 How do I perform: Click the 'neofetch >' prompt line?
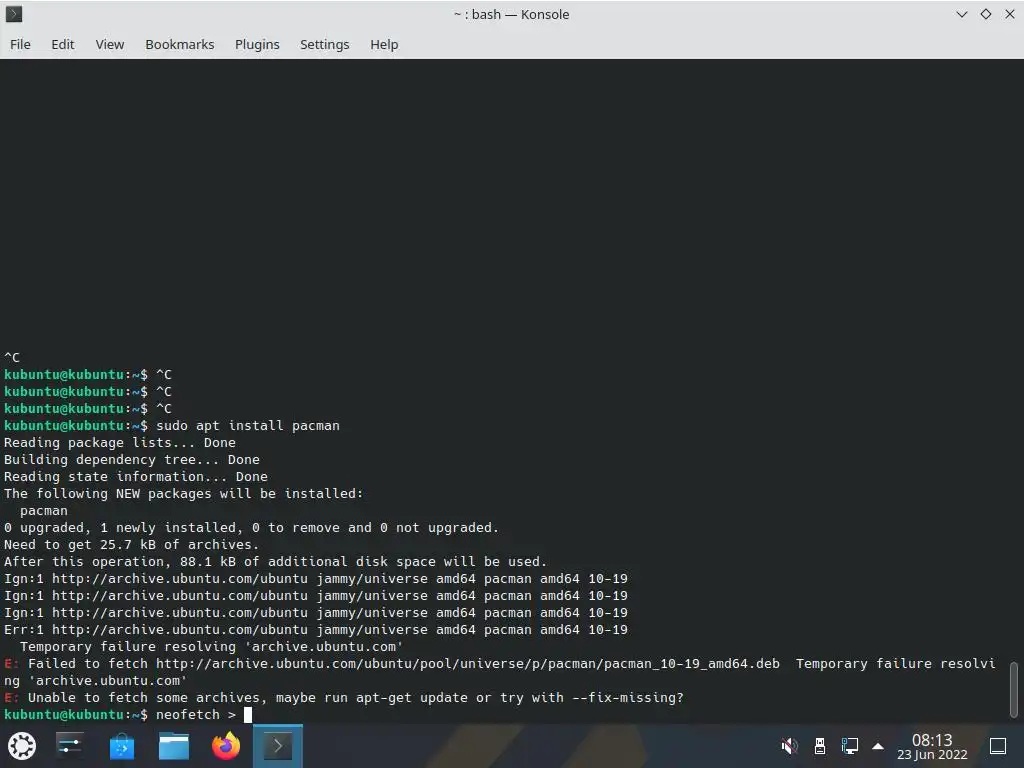(x=127, y=714)
